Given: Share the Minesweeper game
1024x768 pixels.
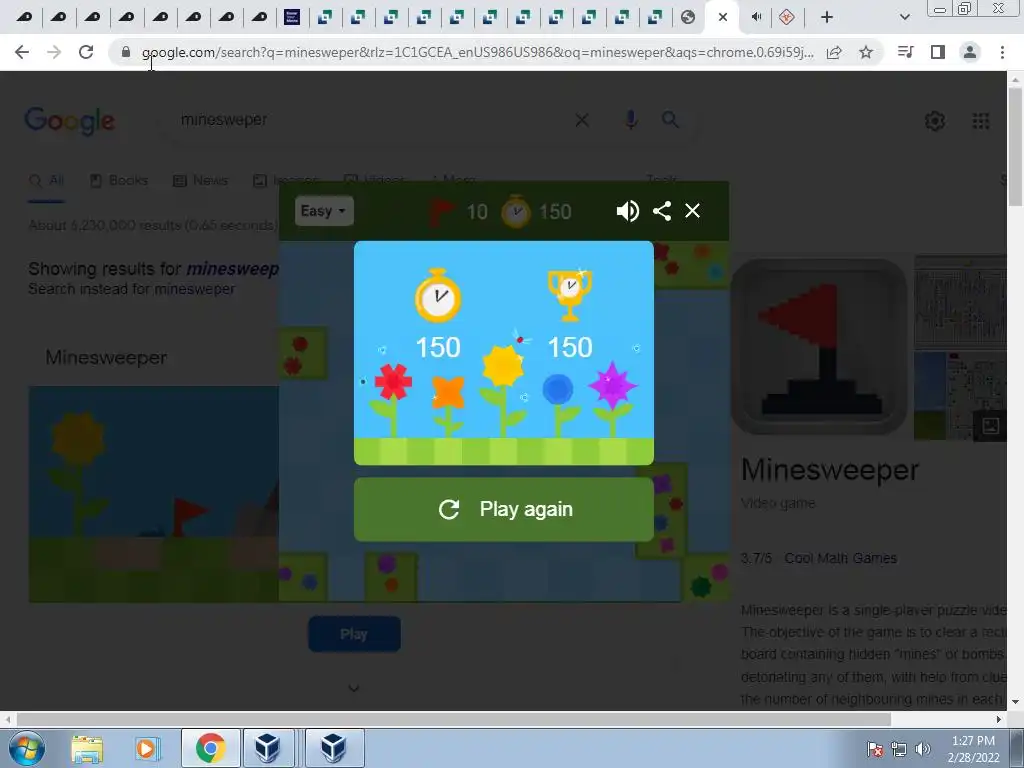Looking at the screenshot, I should pyautogui.click(x=662, y=211).
